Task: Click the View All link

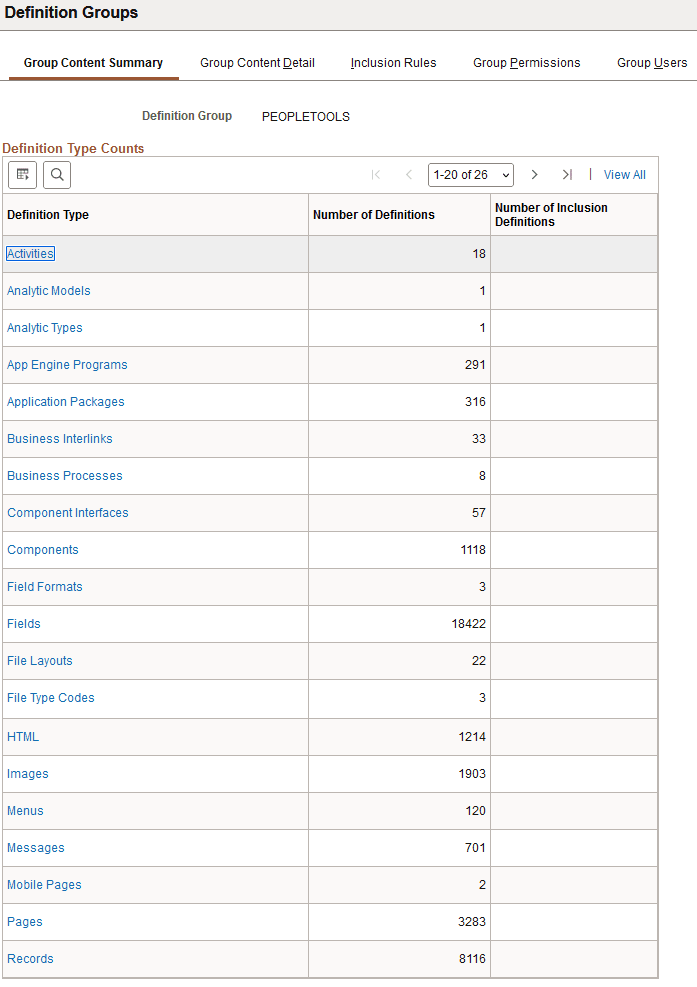Action: [x=624, y=174]
